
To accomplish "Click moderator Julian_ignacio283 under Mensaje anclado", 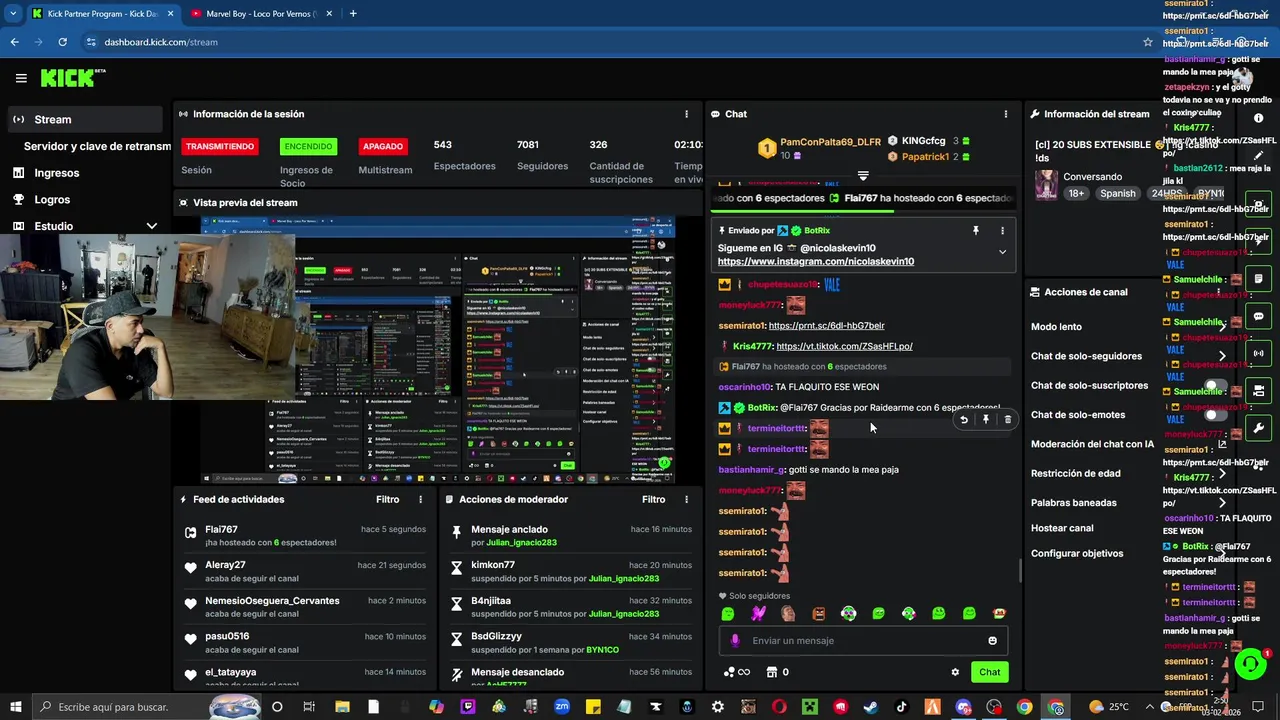I will (522, 542).
